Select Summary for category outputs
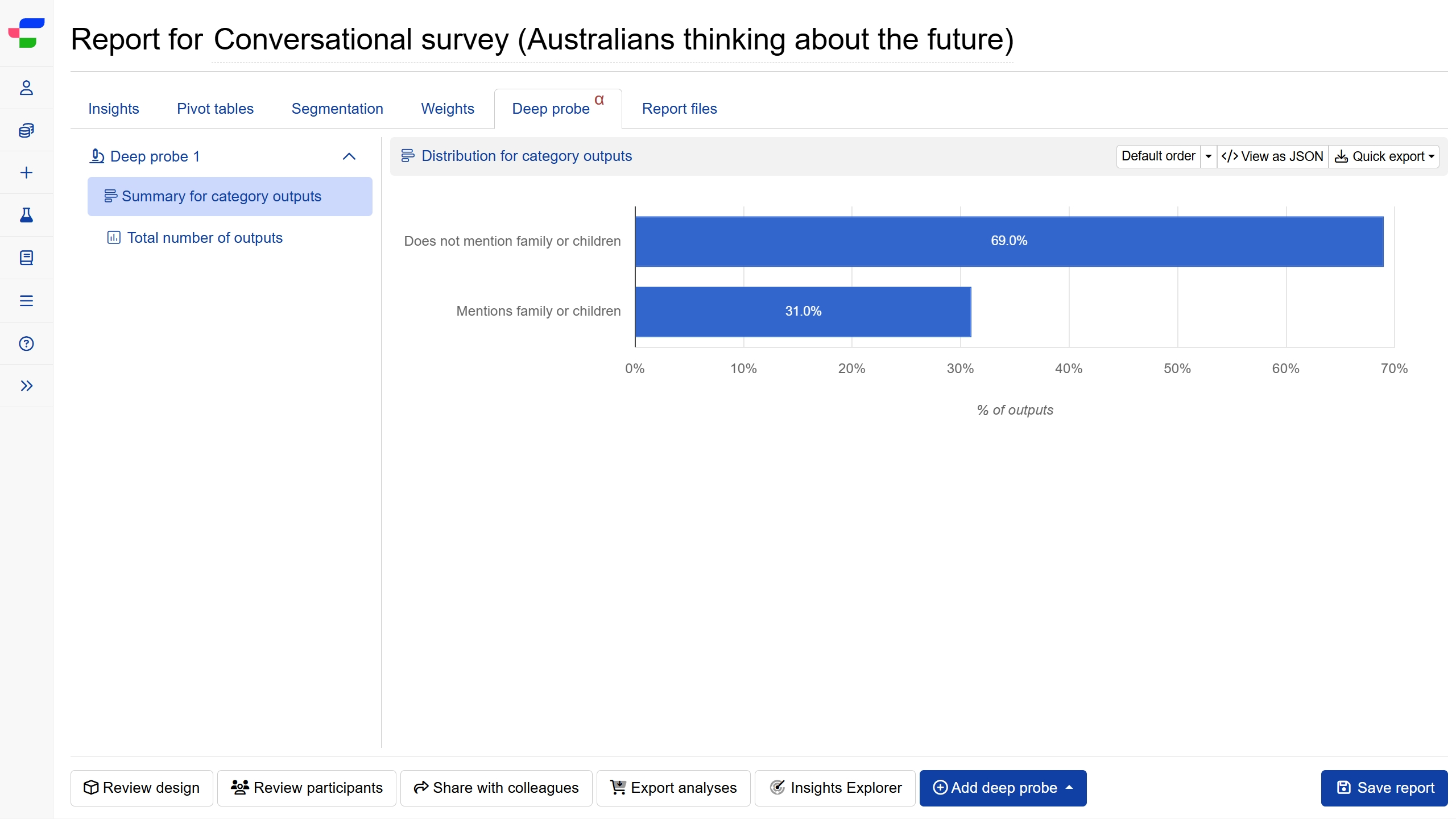 pyautogui.click(x=230, y=196)
